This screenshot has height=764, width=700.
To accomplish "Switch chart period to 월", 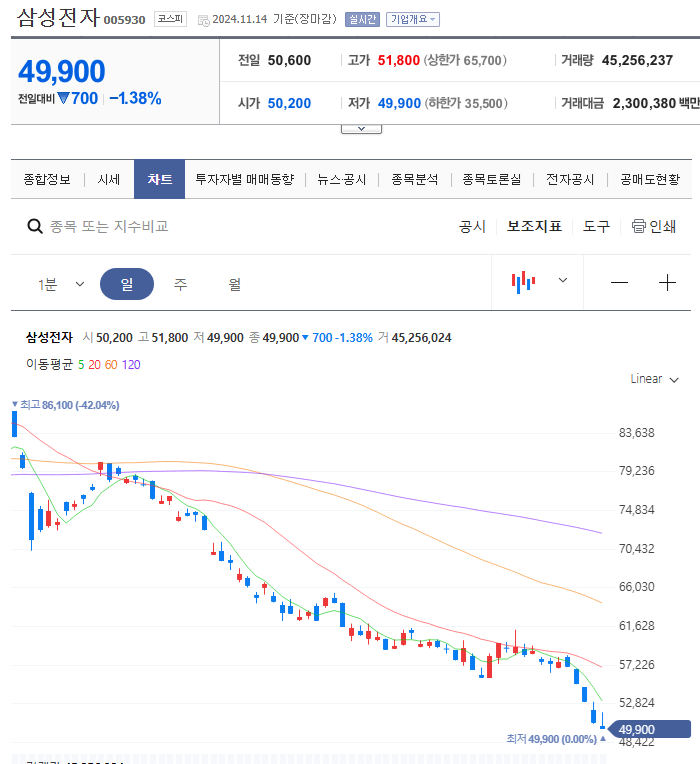I will pos(234,284).
